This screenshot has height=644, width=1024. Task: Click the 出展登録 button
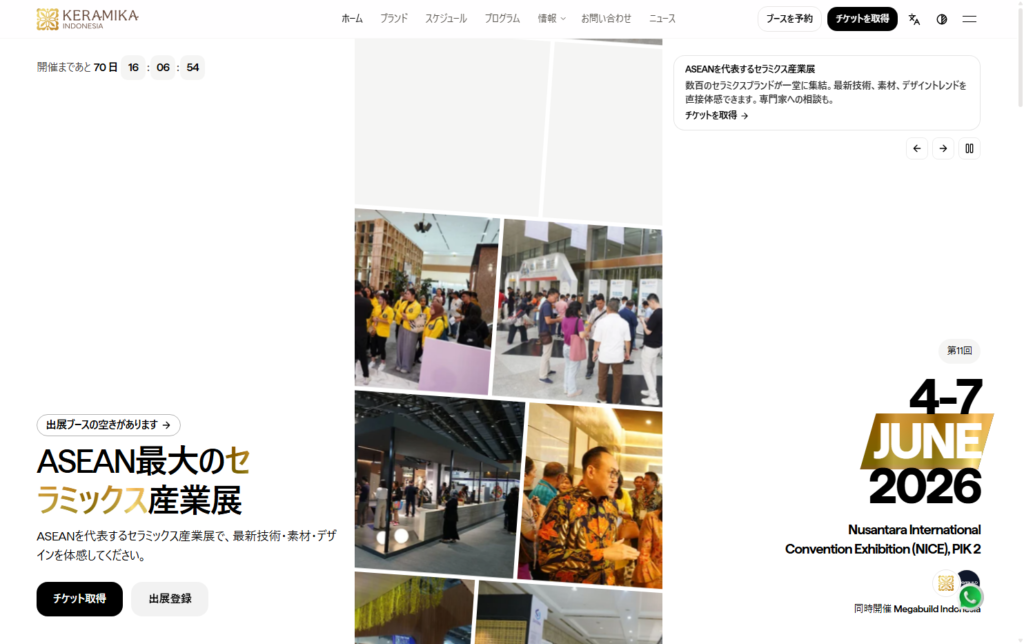click(170, 599)
